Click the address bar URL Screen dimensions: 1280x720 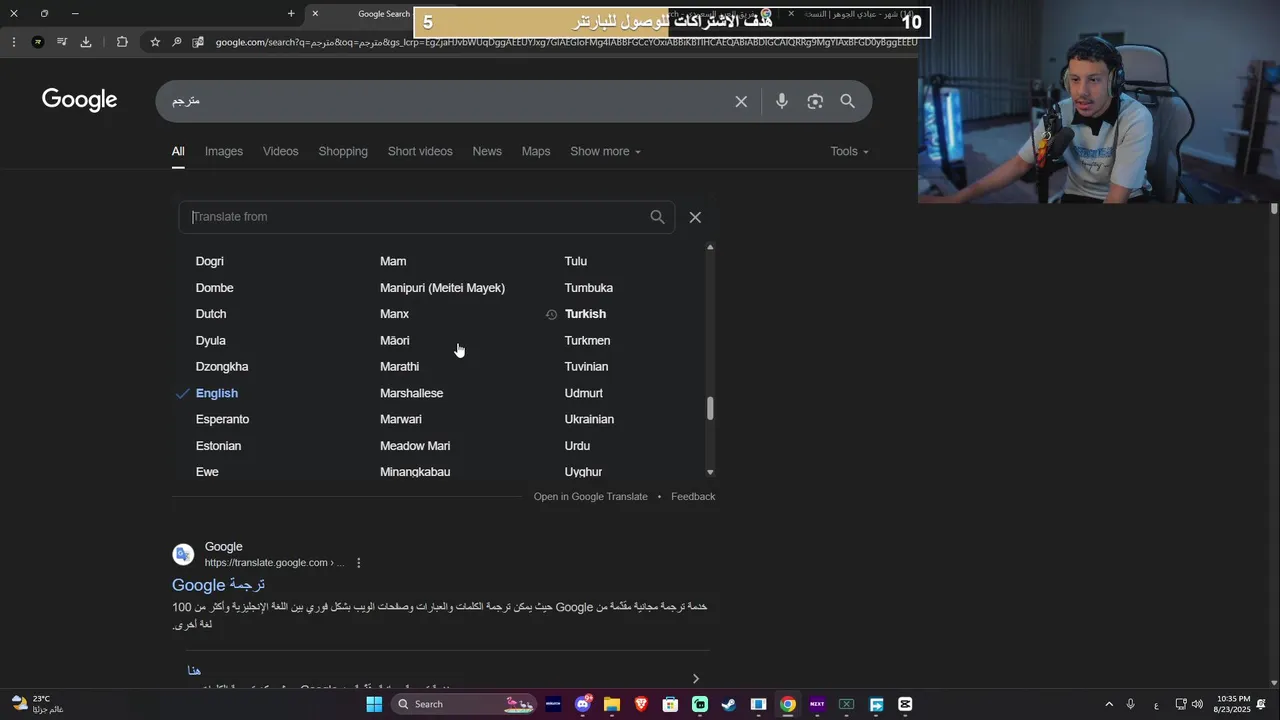[x=565, y=42]
